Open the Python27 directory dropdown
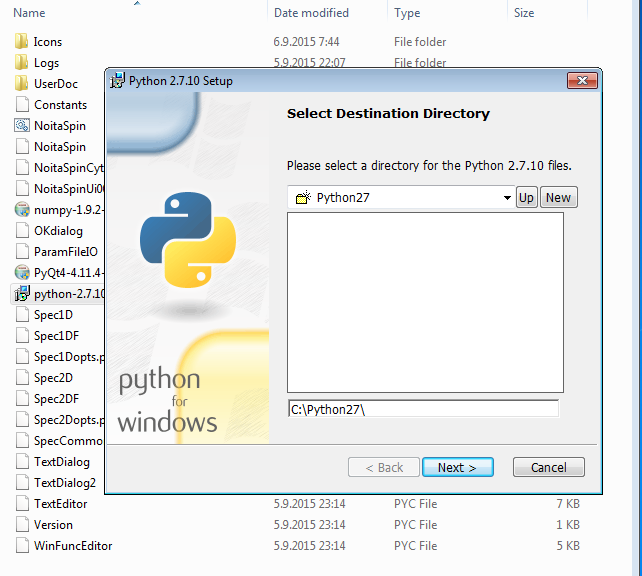 point(507,198)
